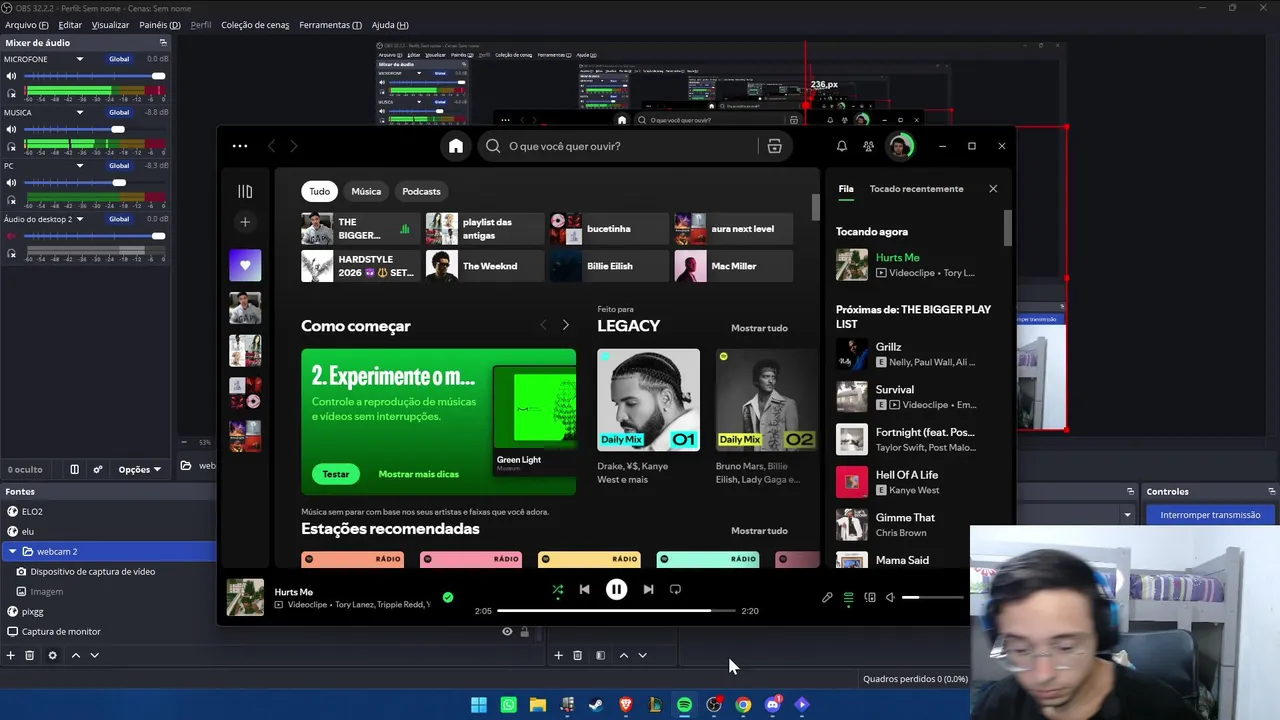Viewport: 1280px width, 720px height.
Task: Open Spotify notifications bell
Action: [x=842, y=146]
